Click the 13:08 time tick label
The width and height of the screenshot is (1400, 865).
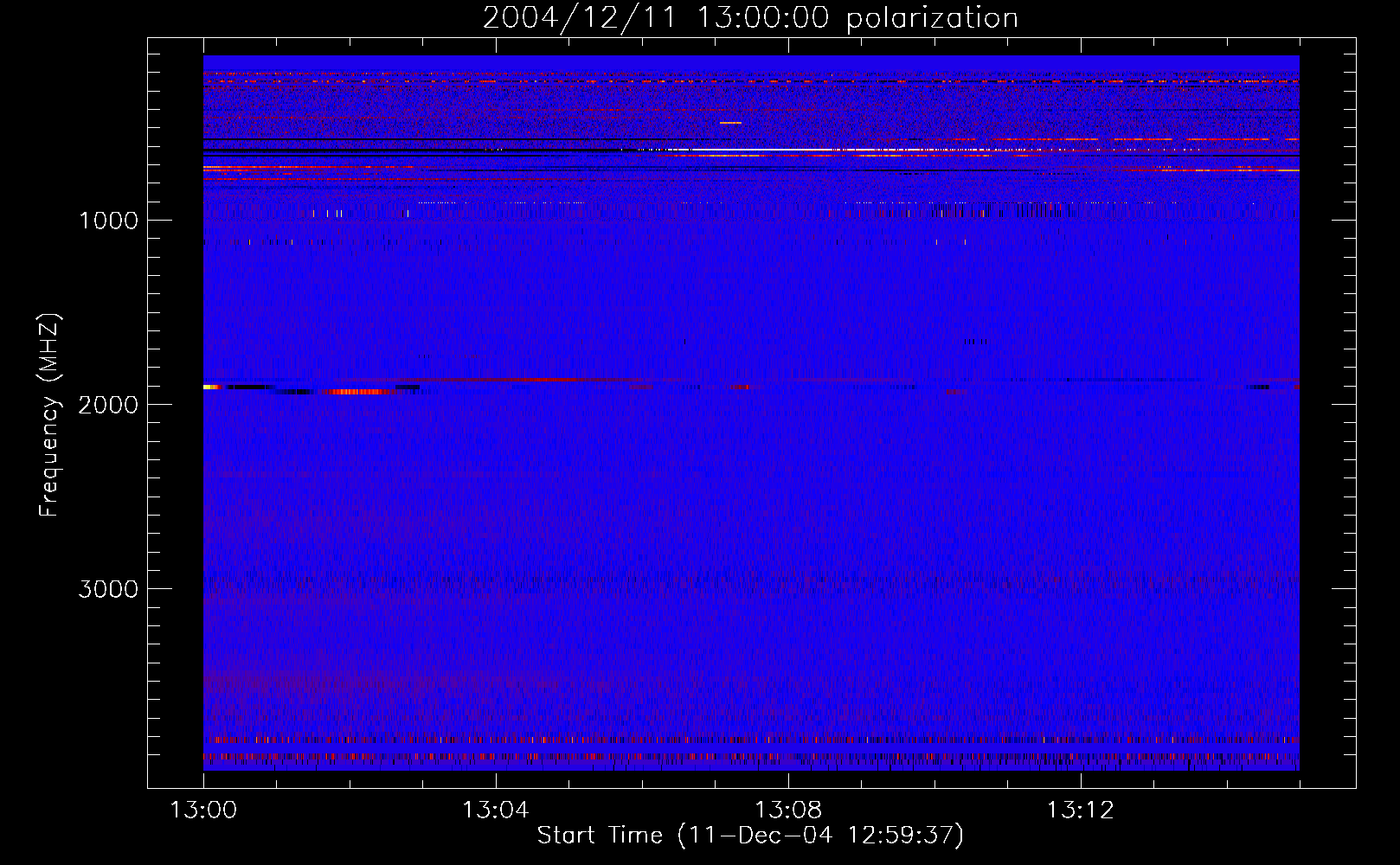tap(788, 811)
